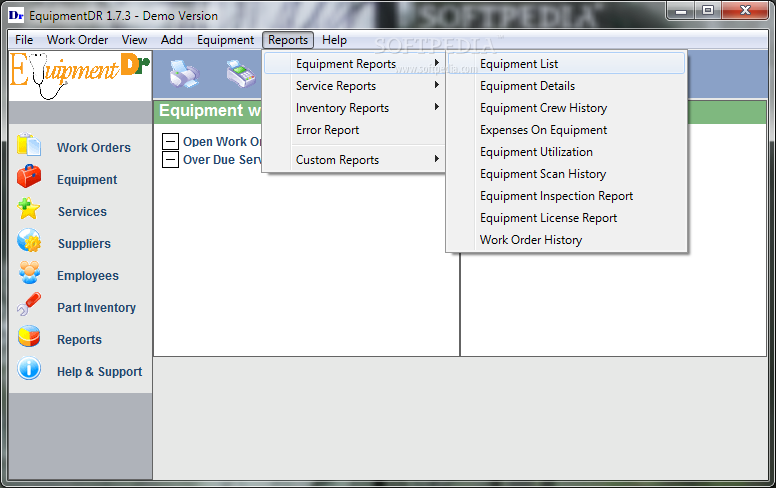Image resolution: width=776 pixels, height=488 pixels.
Task: Choose Equipment Inspection Report
Action: click(566, 195)
